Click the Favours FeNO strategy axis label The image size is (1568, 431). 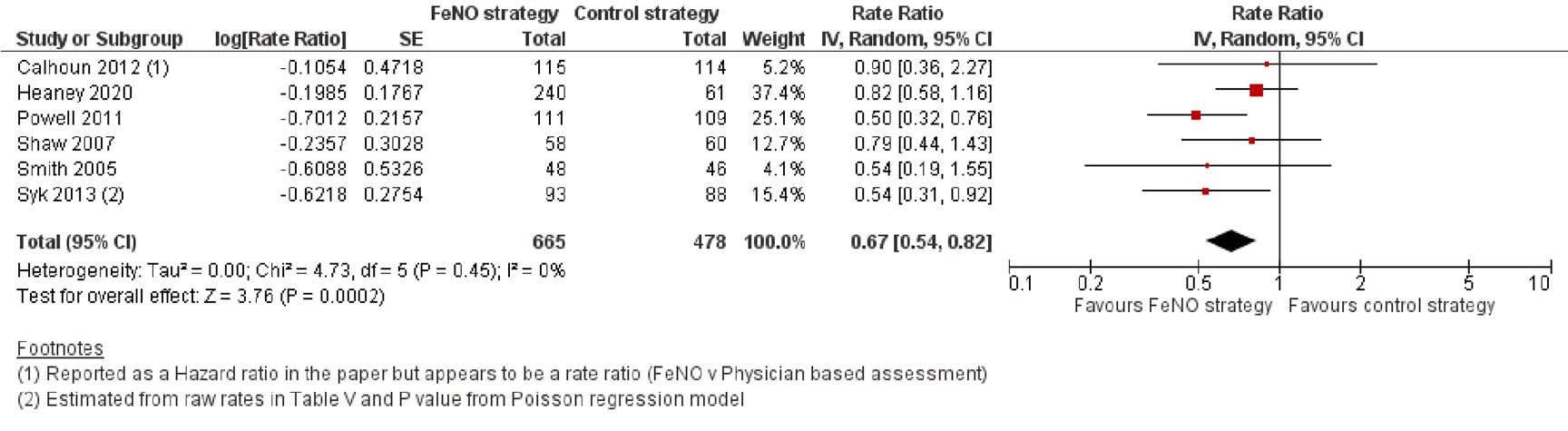click(x=1172, y=306)
